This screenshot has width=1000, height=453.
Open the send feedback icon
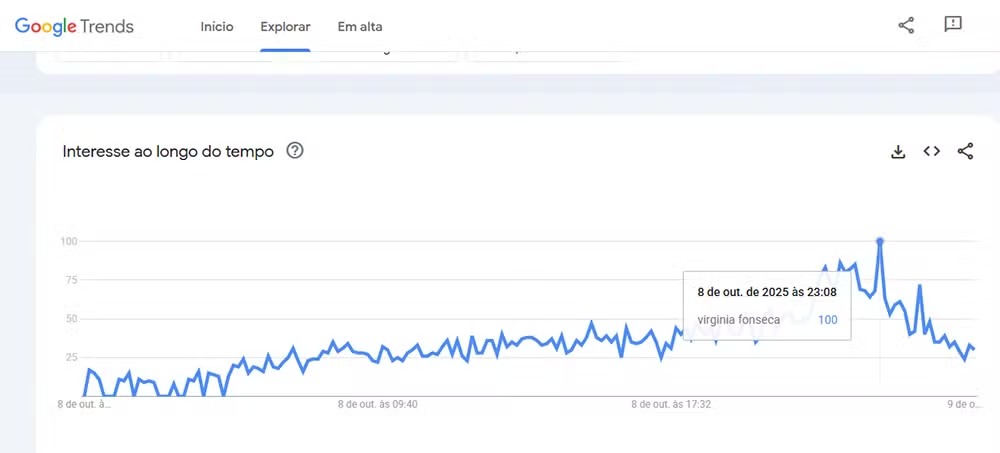tap(953, 25)
